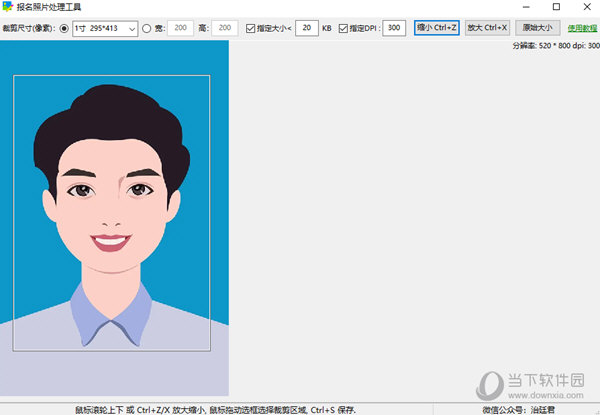Screen dimensions: 600x415
Task: Click the 缩小 Ctrl+Z button
Action: click(437, 28)
